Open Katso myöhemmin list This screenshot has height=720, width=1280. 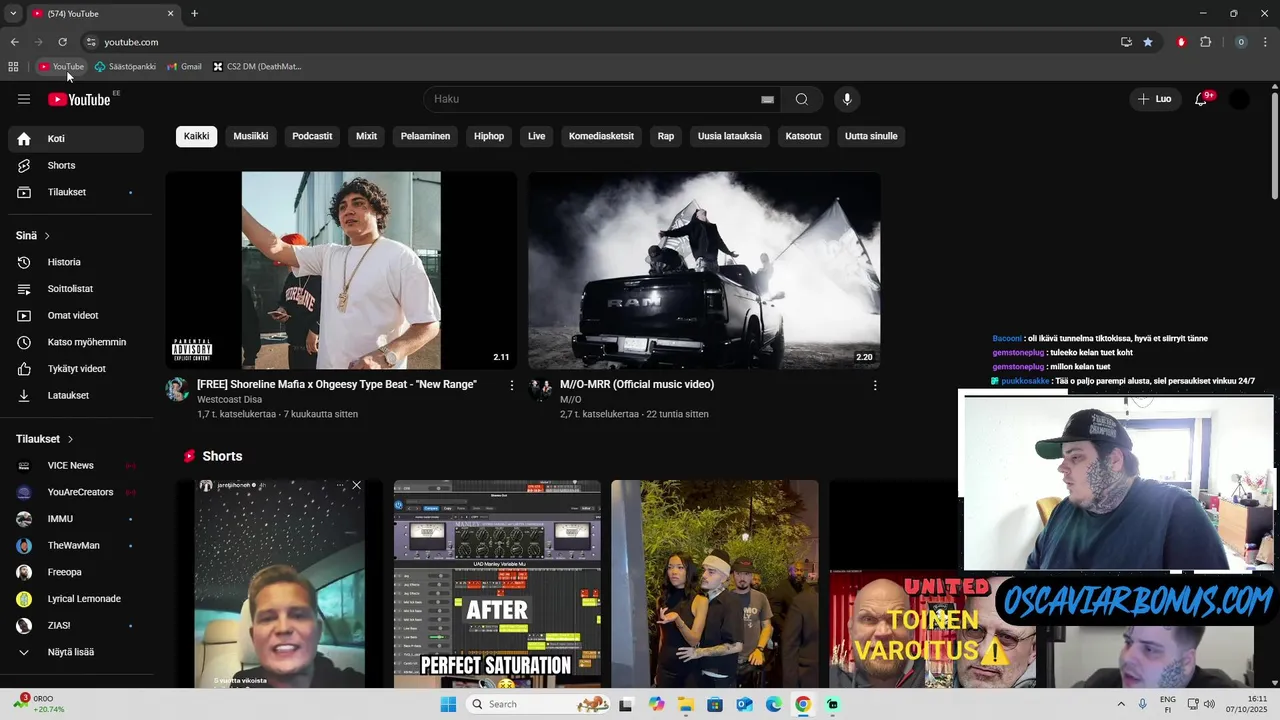point(76,342)
